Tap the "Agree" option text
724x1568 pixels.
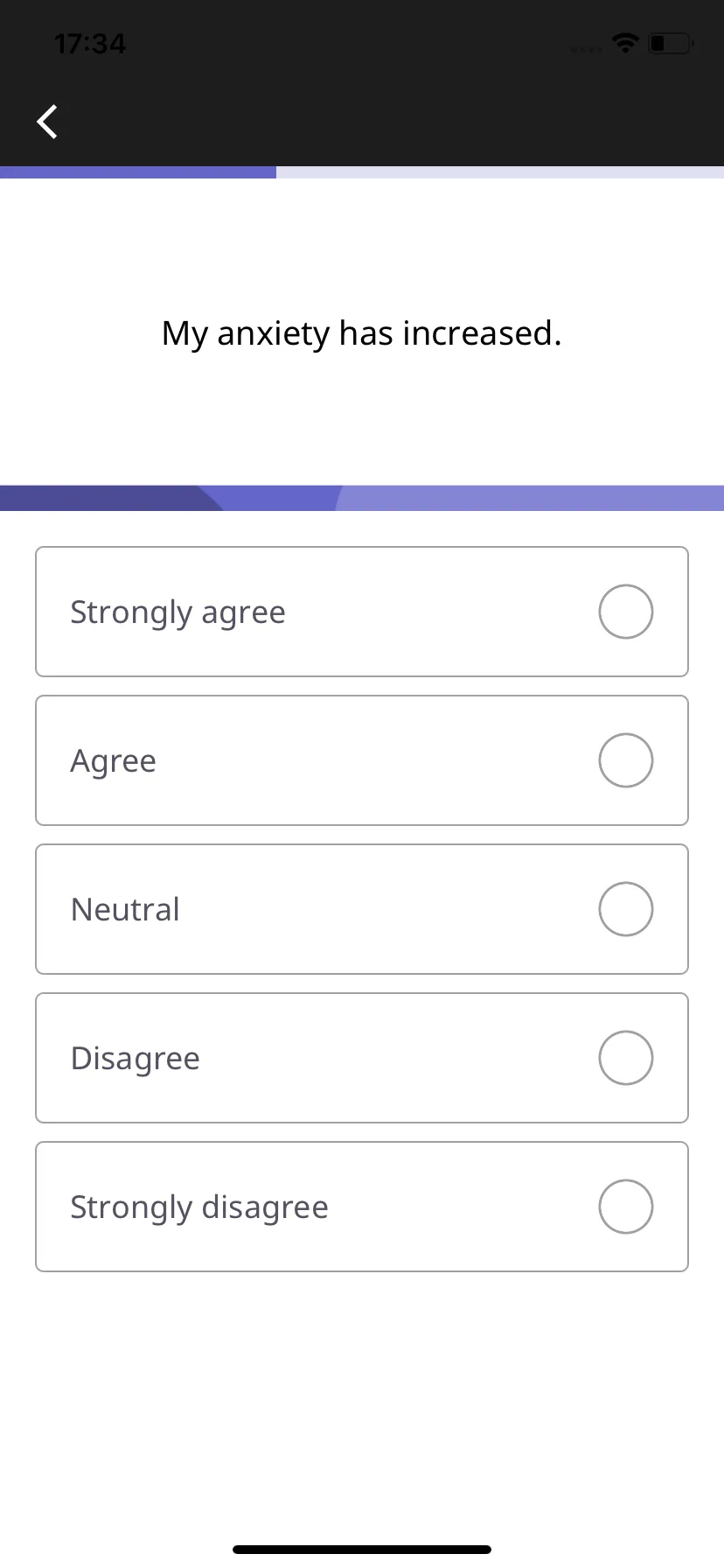coord(114,762)
